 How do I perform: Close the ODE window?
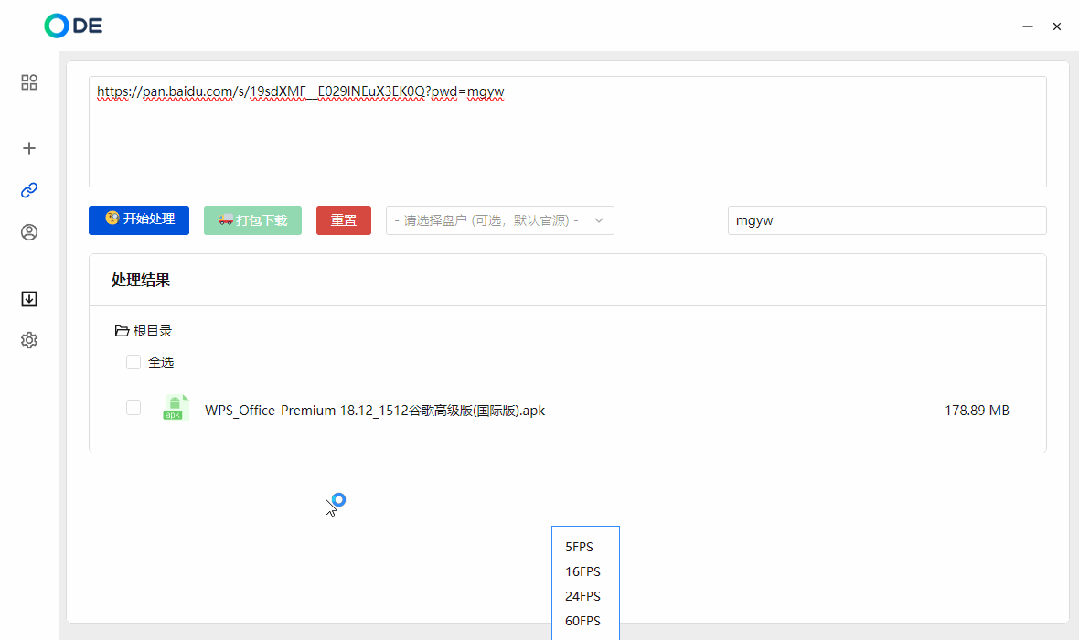tap(1057, 26)
